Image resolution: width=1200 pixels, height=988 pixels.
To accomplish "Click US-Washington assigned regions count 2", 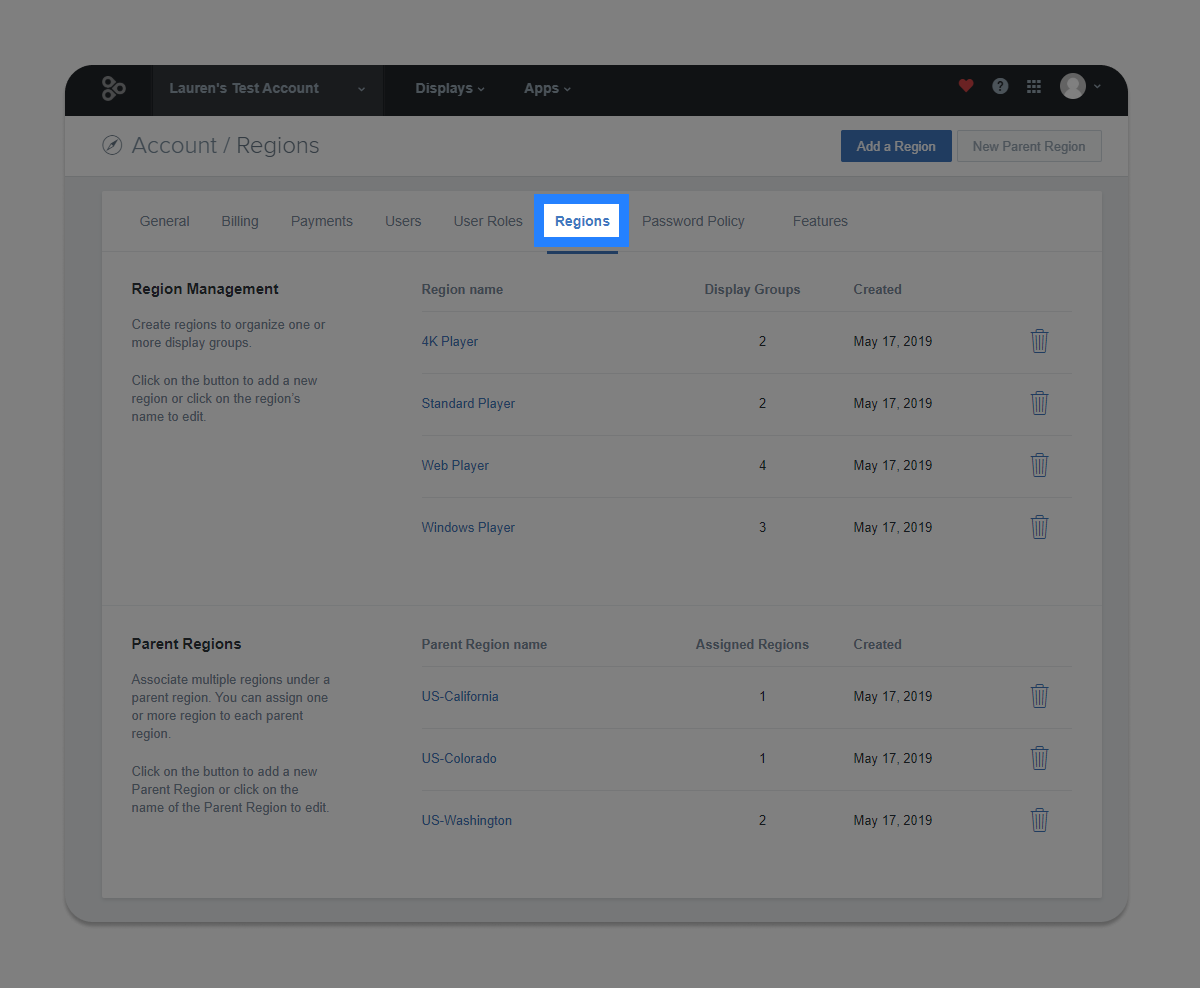I will [x=762, y=820].
